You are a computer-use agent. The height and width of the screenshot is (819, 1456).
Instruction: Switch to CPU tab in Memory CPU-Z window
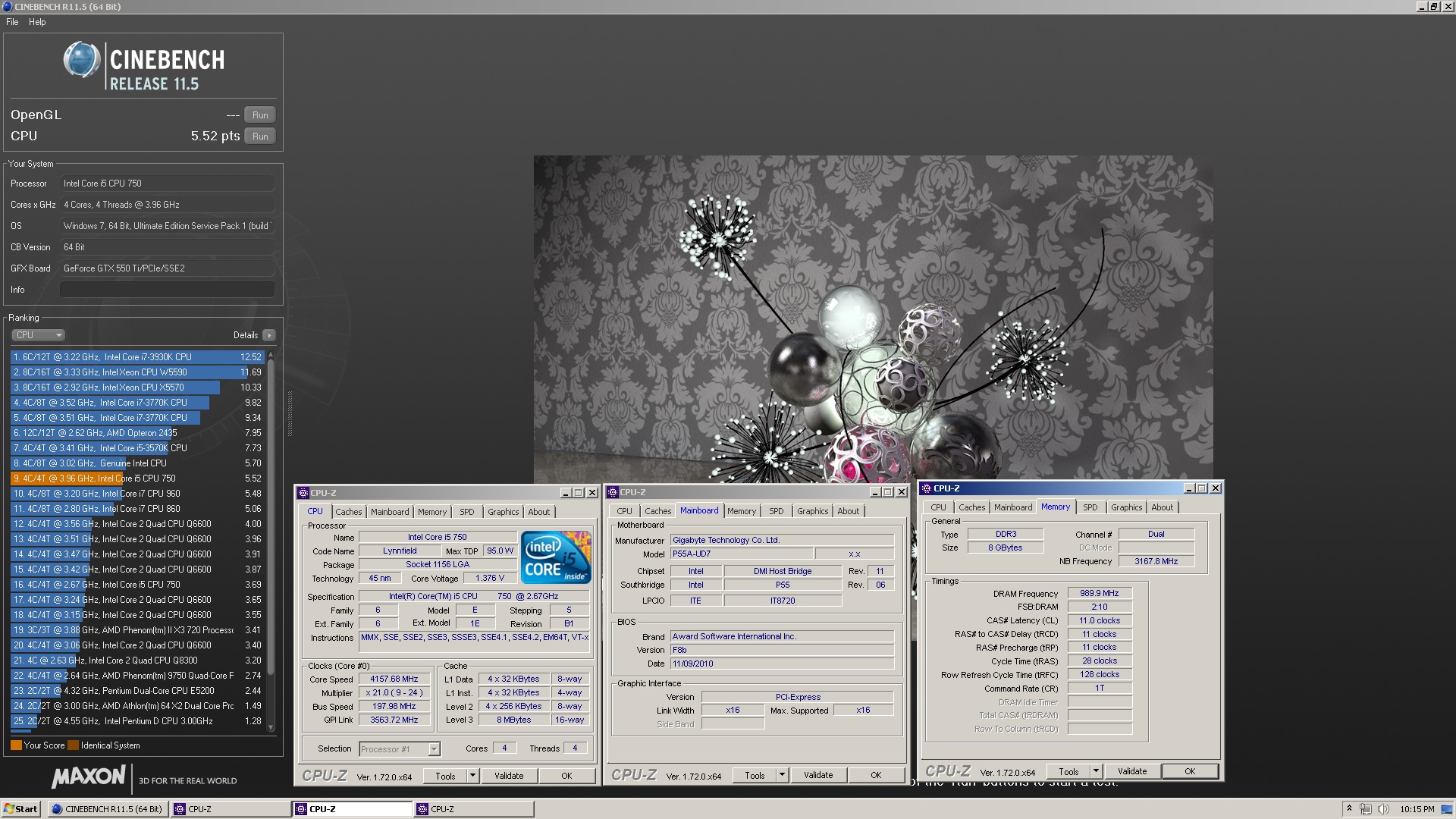[x=938, y=507]
